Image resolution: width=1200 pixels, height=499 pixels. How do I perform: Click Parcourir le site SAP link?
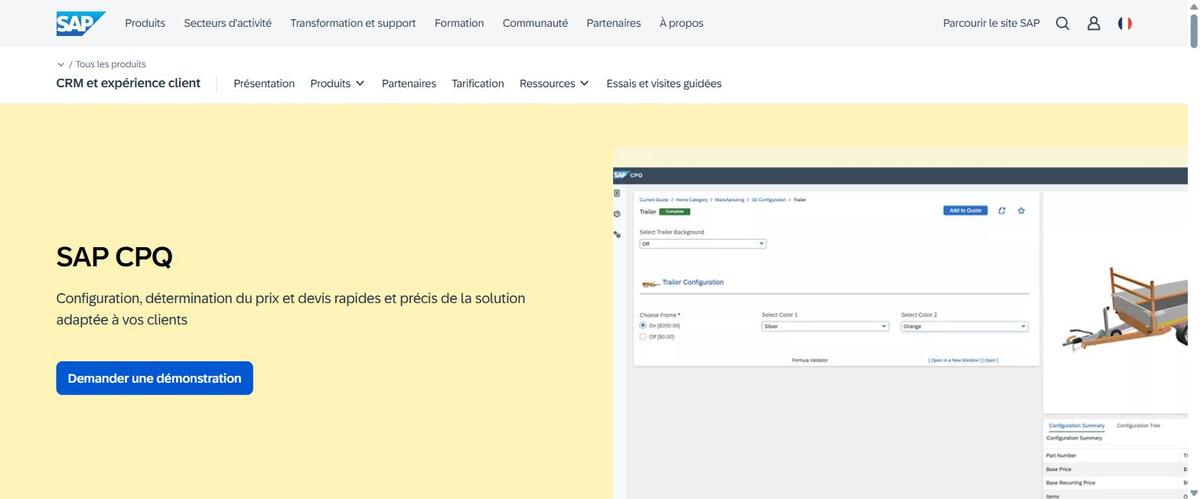(991, 23)
